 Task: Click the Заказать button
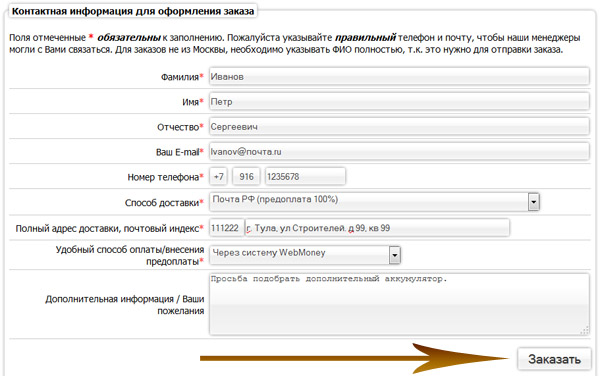coord(554,359)
